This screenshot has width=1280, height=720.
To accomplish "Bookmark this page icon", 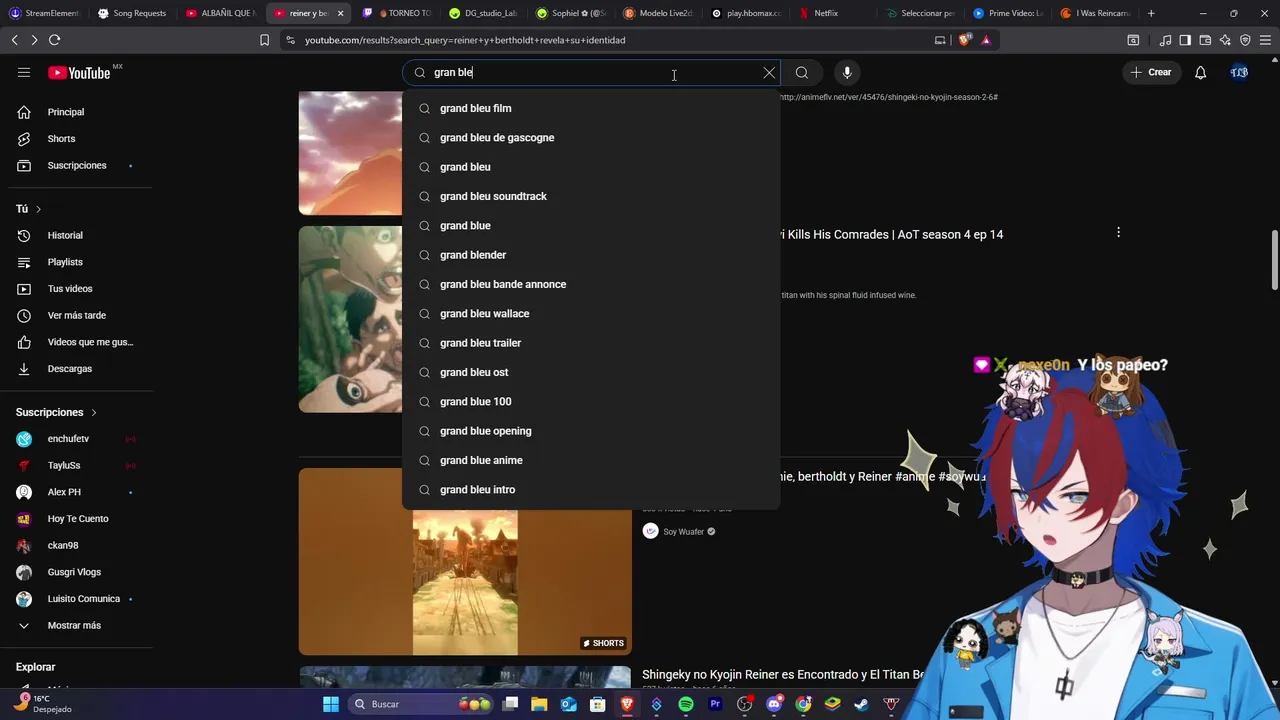I will (x=264, y=40).
